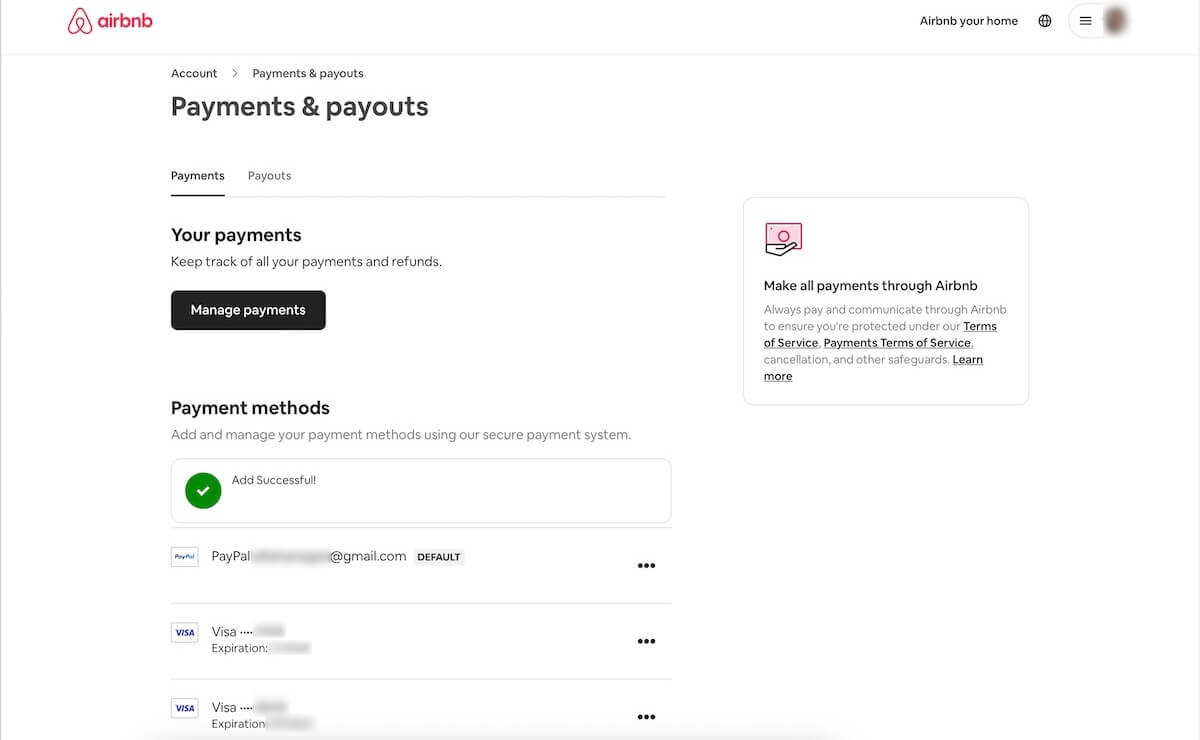Screen dimensions: 1200x740
Task: Select the Payments tab
Action: [x=197, y=174]
